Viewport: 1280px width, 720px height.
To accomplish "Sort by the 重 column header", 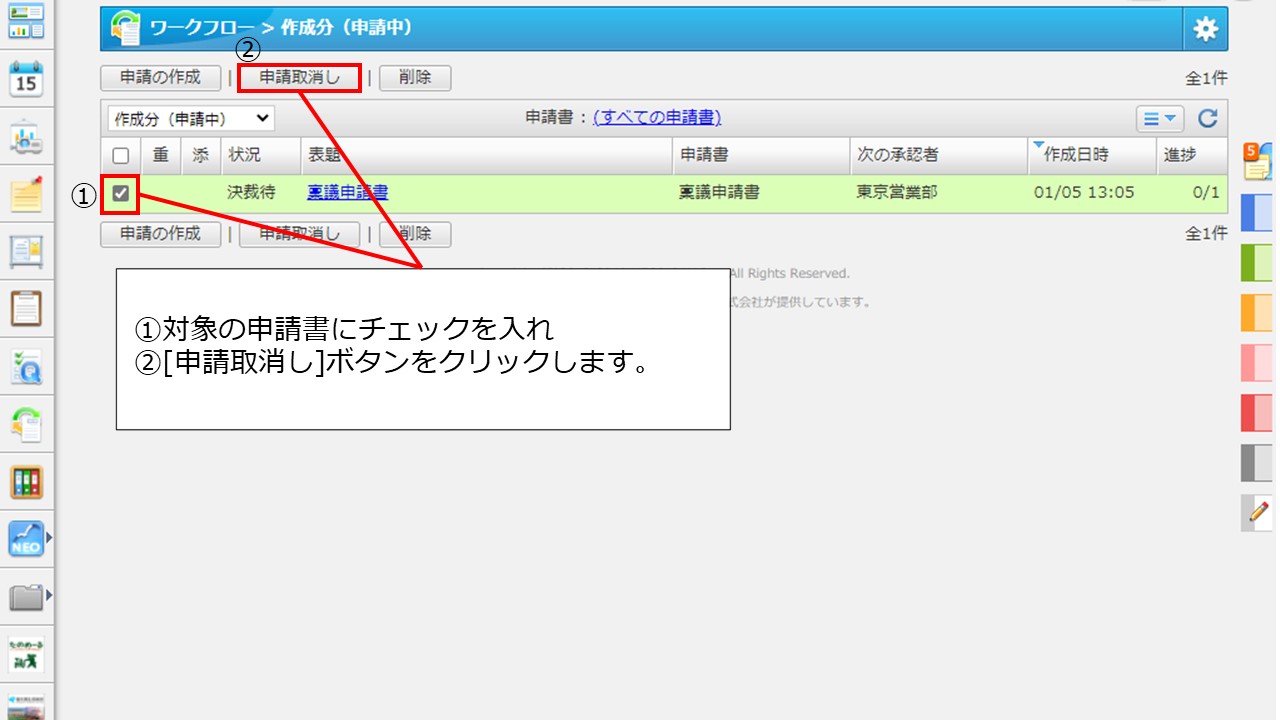I will (161, 155).
